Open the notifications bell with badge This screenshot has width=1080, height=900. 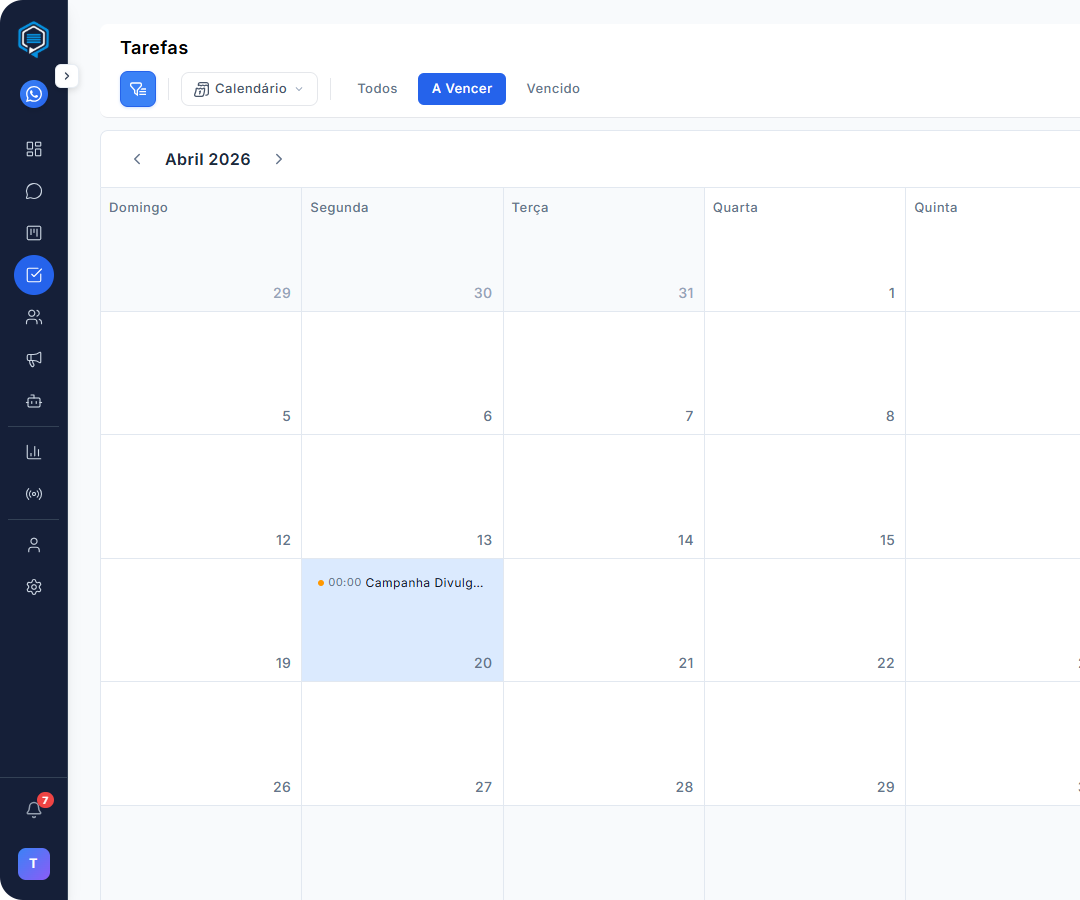coord(34,810)
